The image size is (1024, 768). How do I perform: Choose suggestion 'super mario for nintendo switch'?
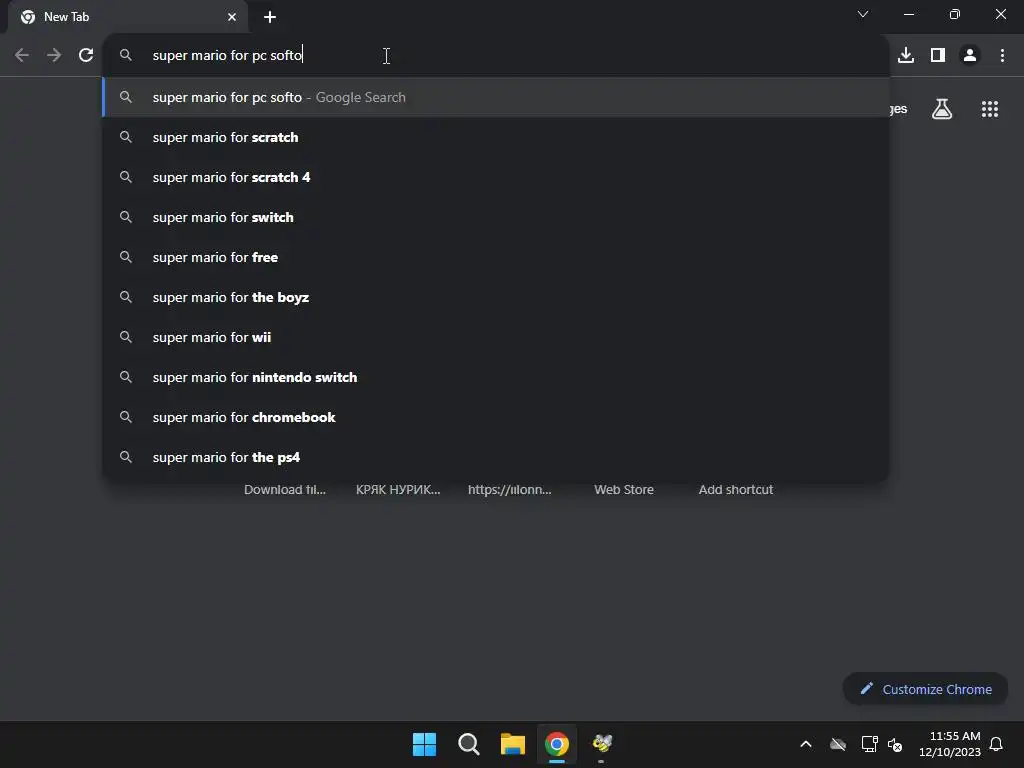tap(495, 377)
